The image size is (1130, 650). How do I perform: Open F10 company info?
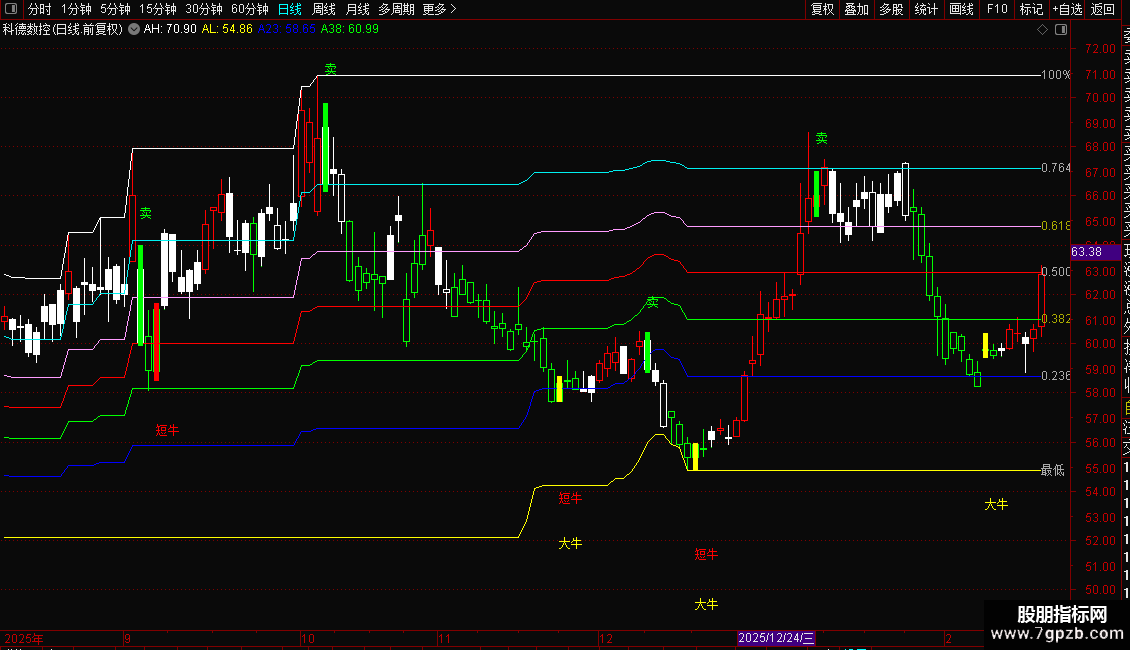pyautogui.click(x=997, y=9)
